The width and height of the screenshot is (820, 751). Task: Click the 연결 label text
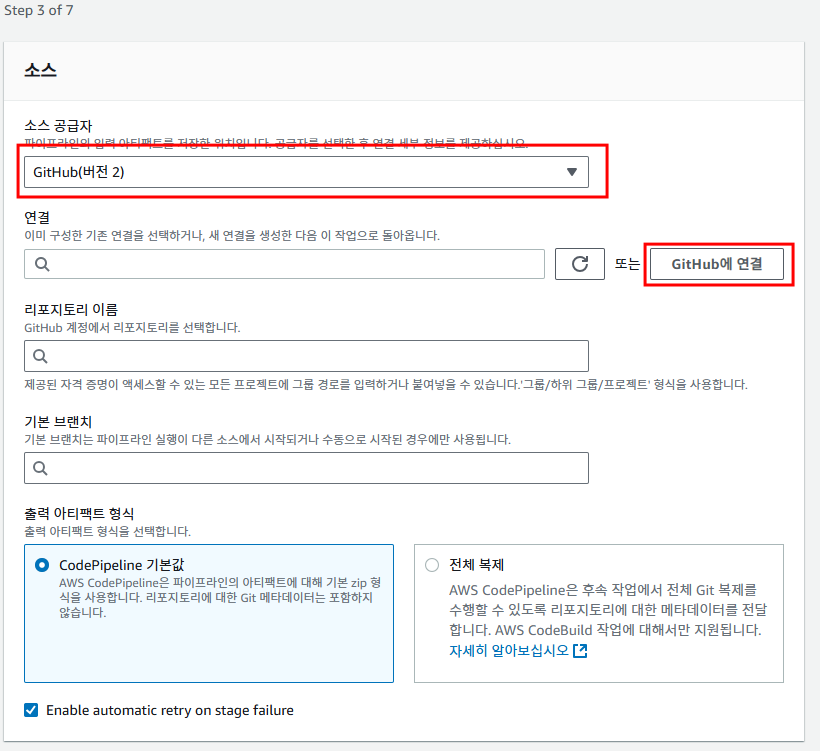pyautogui.click(x=37, y=218)
